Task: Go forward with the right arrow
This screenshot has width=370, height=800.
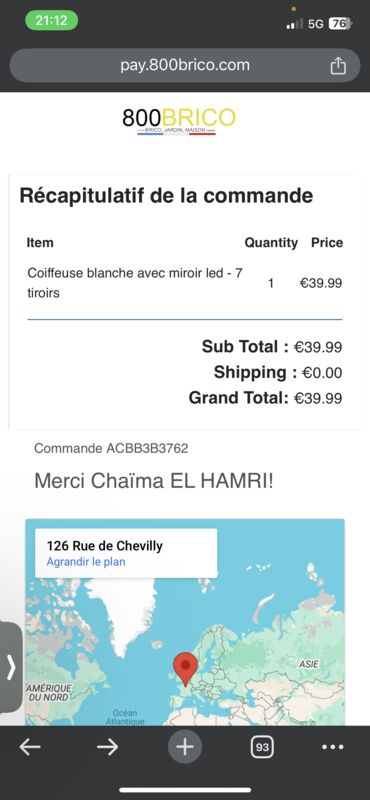Action: tap(107, 747)
